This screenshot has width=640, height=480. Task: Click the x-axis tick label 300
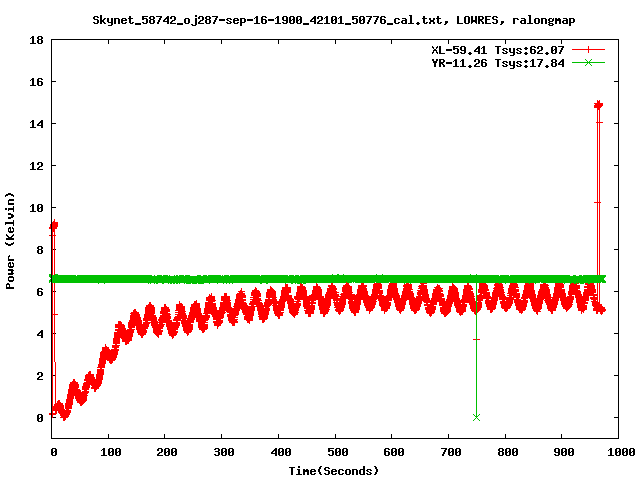(224, 452)
